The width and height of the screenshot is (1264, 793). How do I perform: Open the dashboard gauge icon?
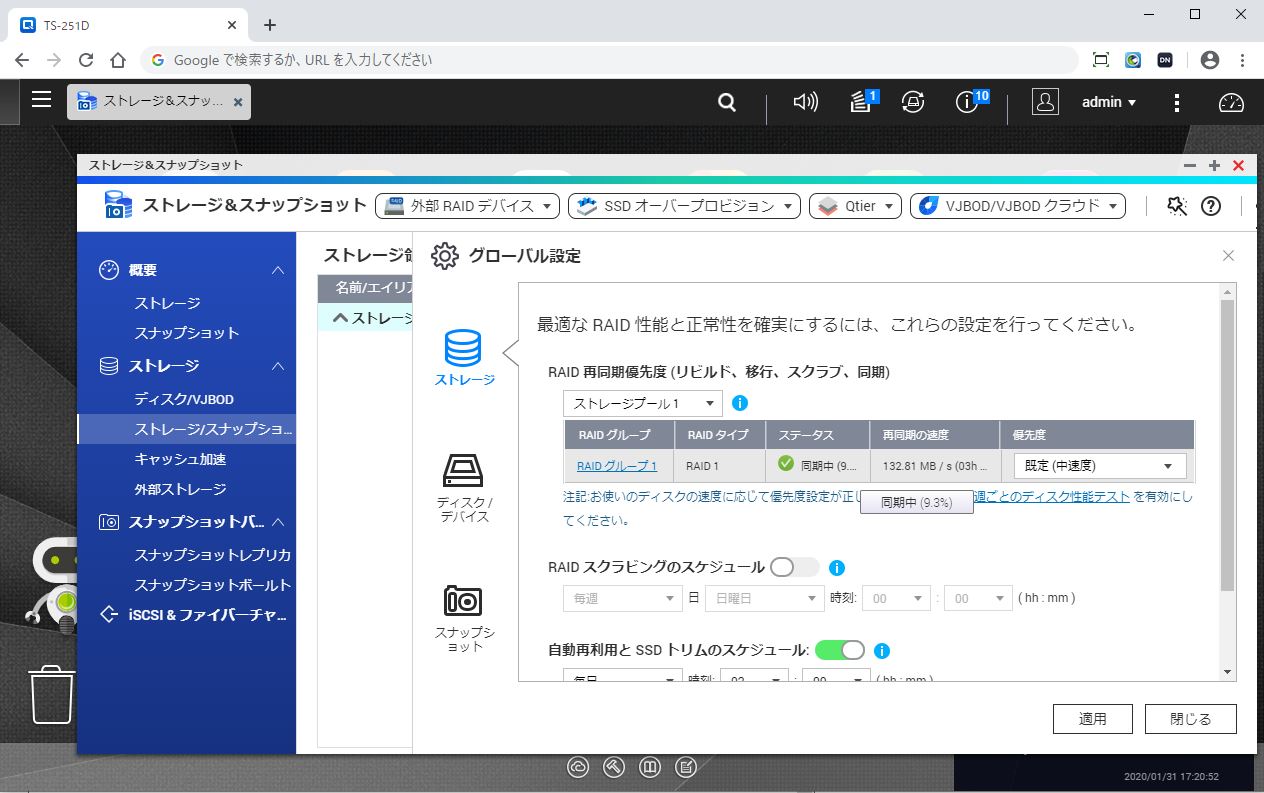[x=1231, y=102]
